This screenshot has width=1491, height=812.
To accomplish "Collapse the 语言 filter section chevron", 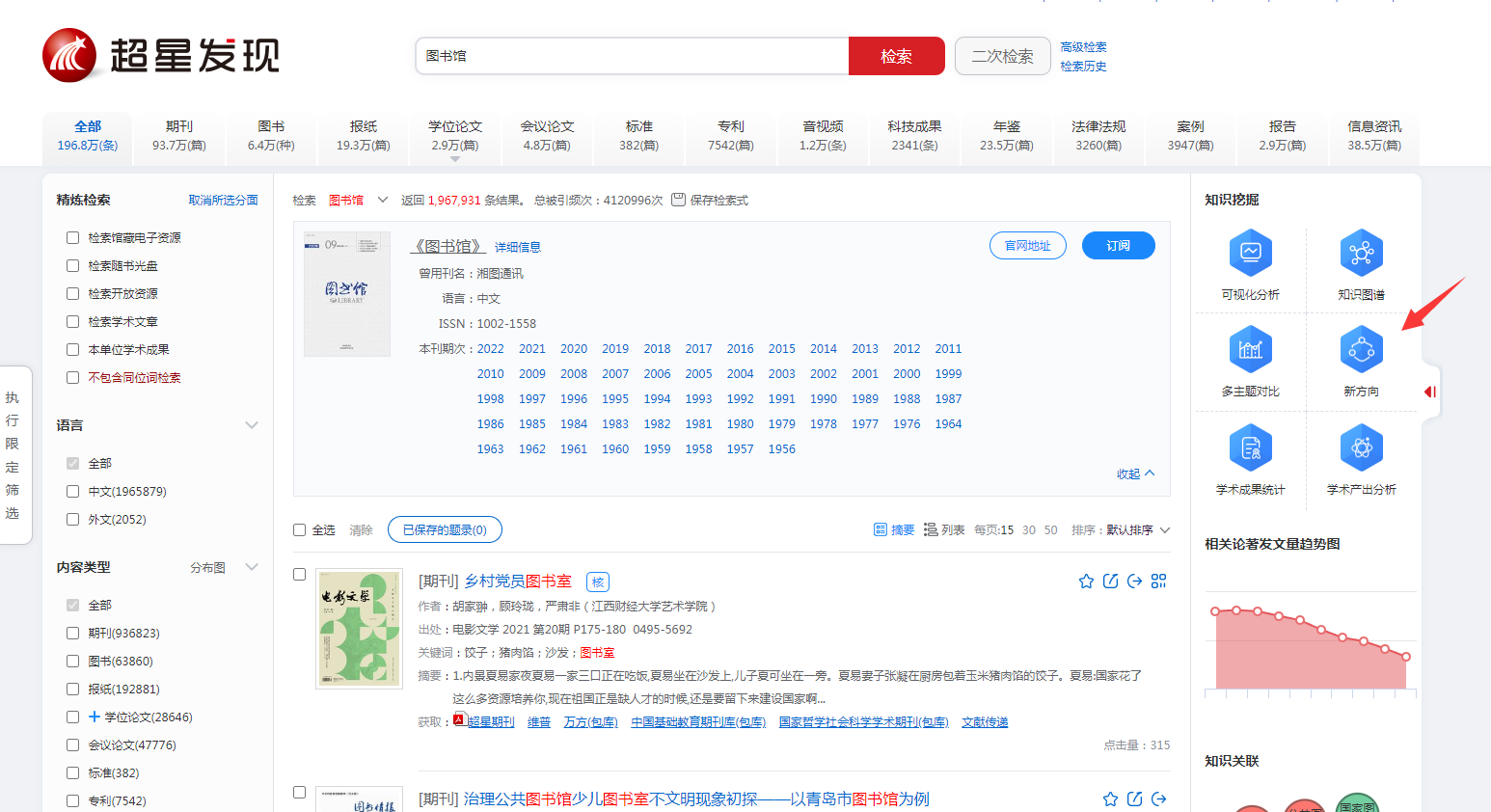I will coord(252,425).
